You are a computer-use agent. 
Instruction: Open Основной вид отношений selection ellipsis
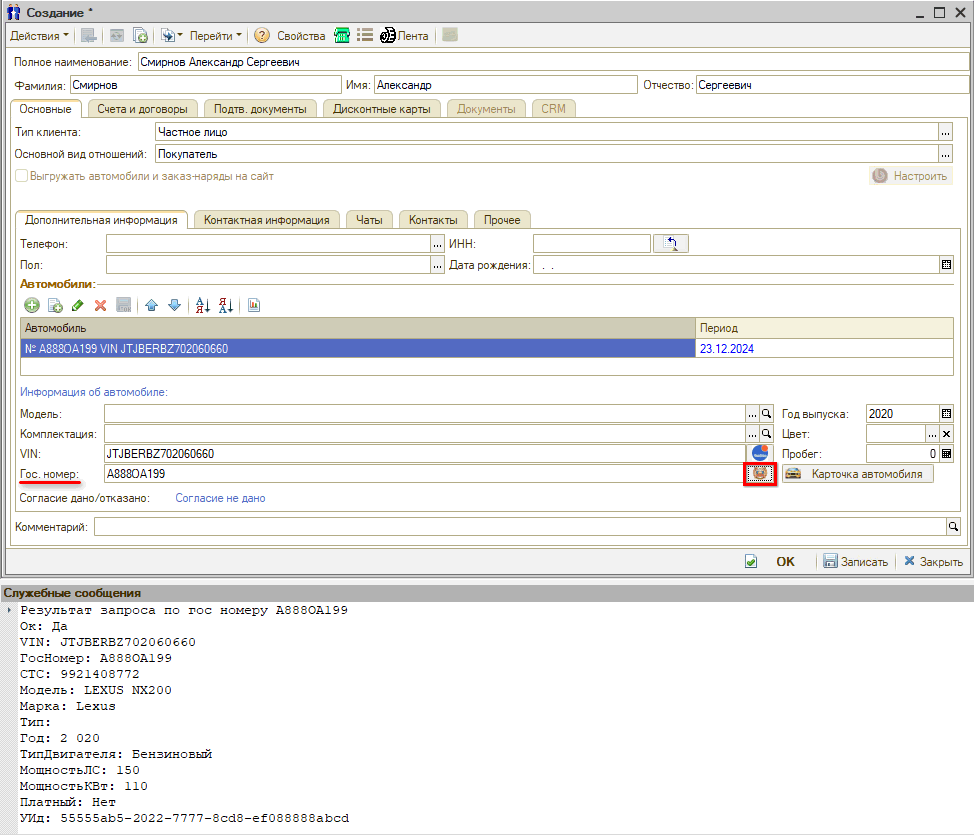tap(945, 153)
